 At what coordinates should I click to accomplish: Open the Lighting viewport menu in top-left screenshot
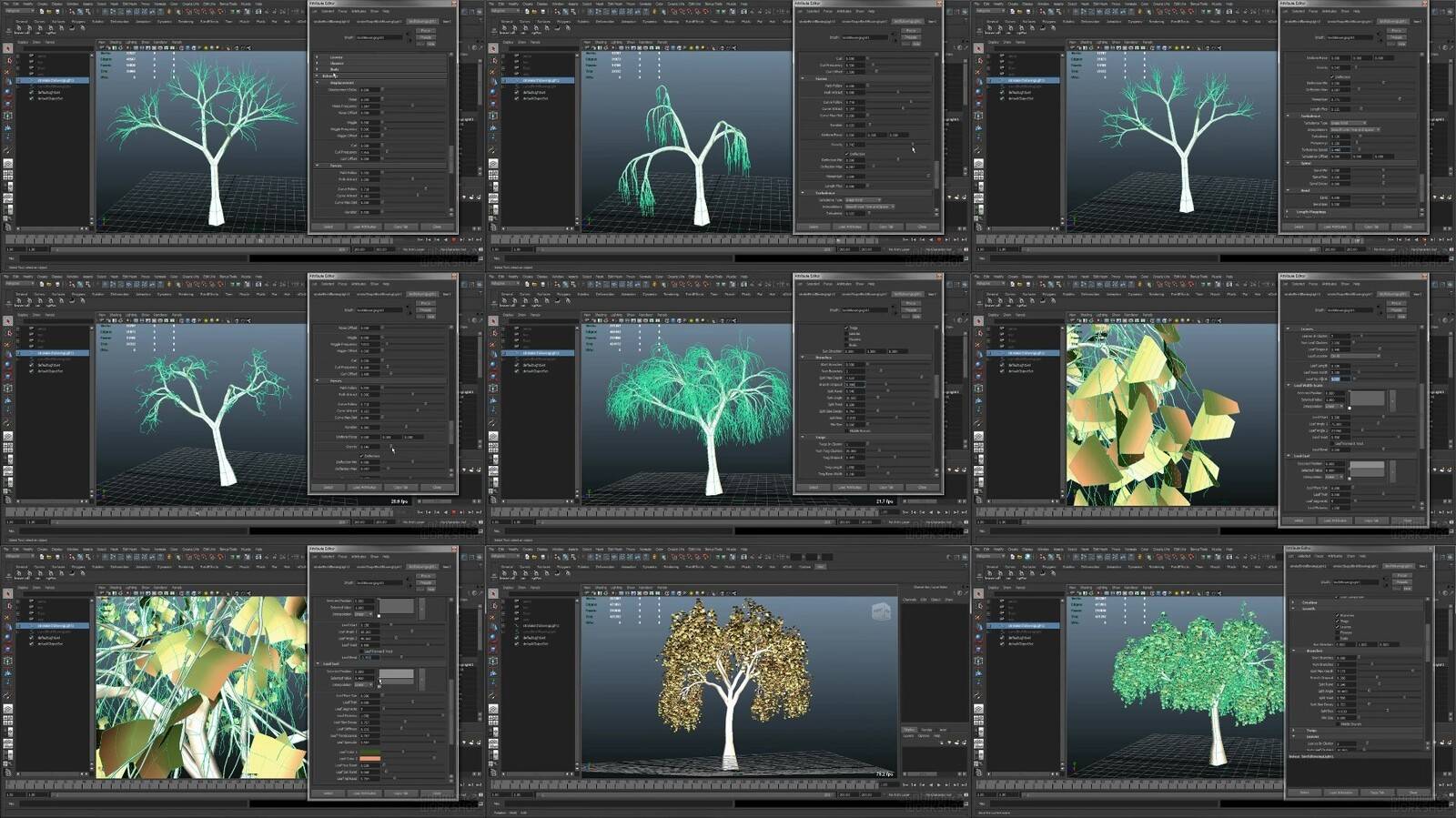tap(130, 42)
